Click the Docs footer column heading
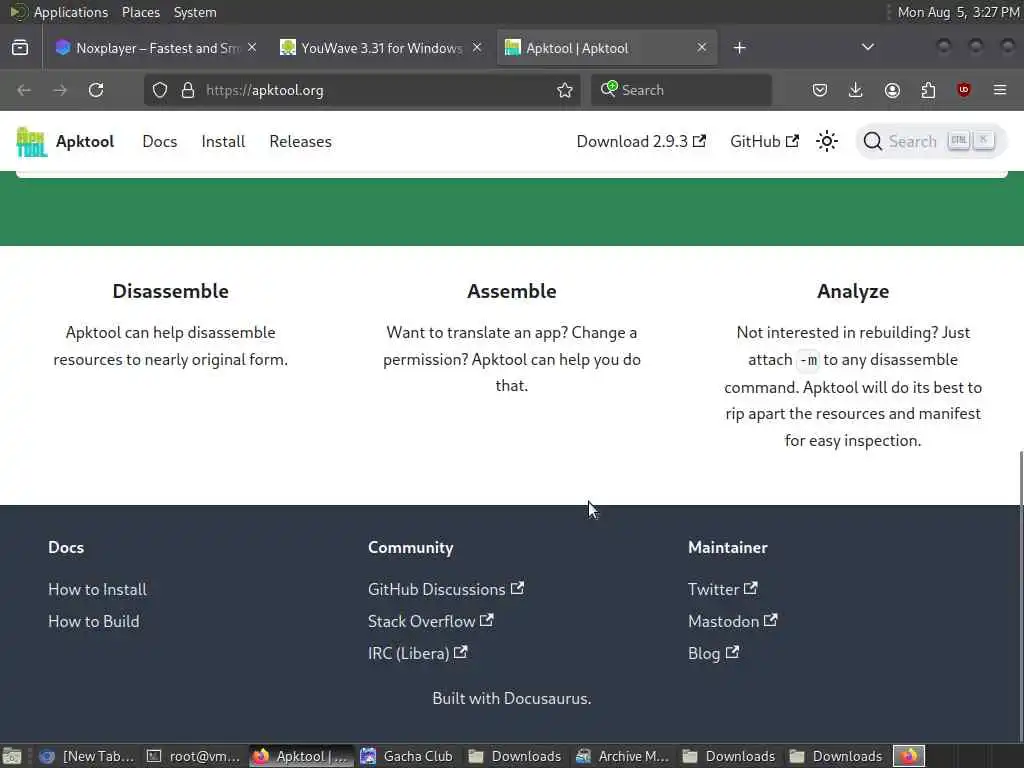1024x768 pixels. [66, 547]
